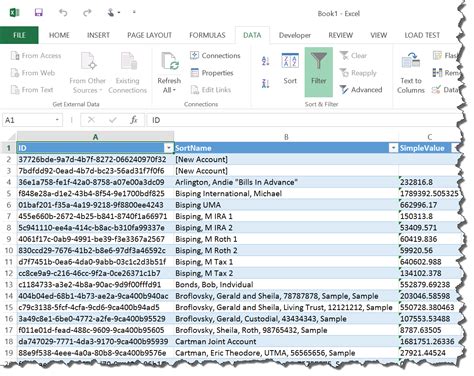Confirm formula entry with checkmark icon

point(113,120)
